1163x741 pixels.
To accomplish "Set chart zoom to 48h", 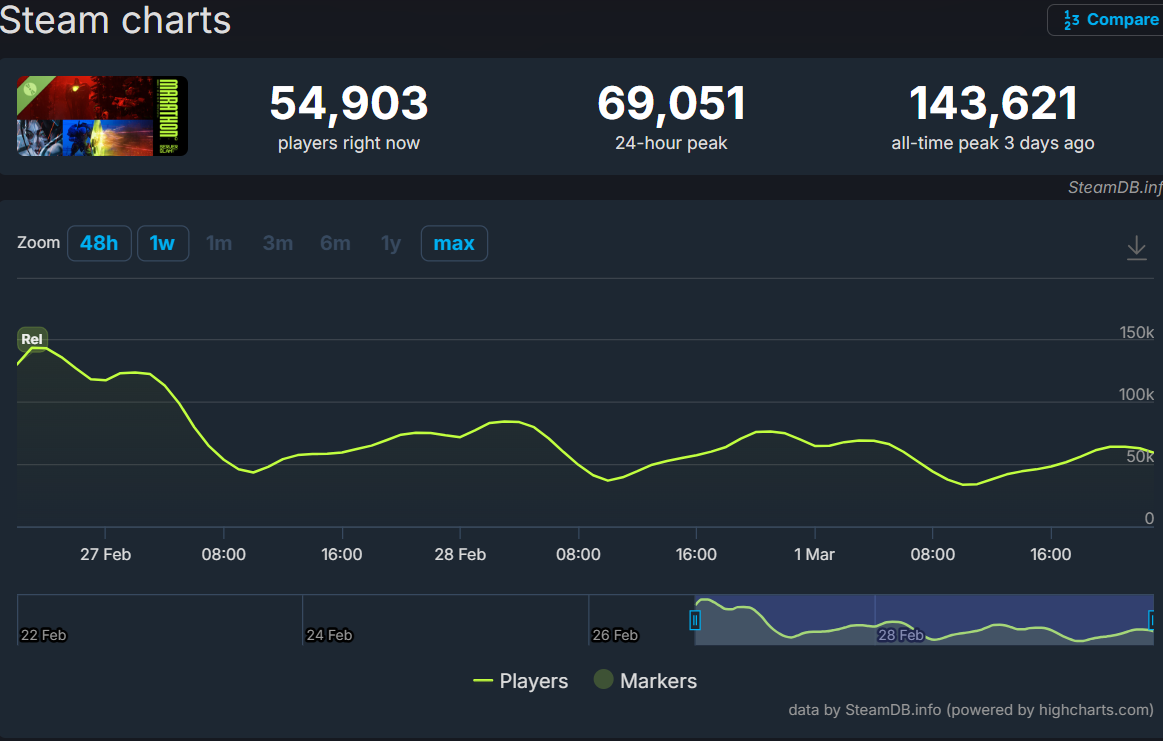I will tap(99, 243).
